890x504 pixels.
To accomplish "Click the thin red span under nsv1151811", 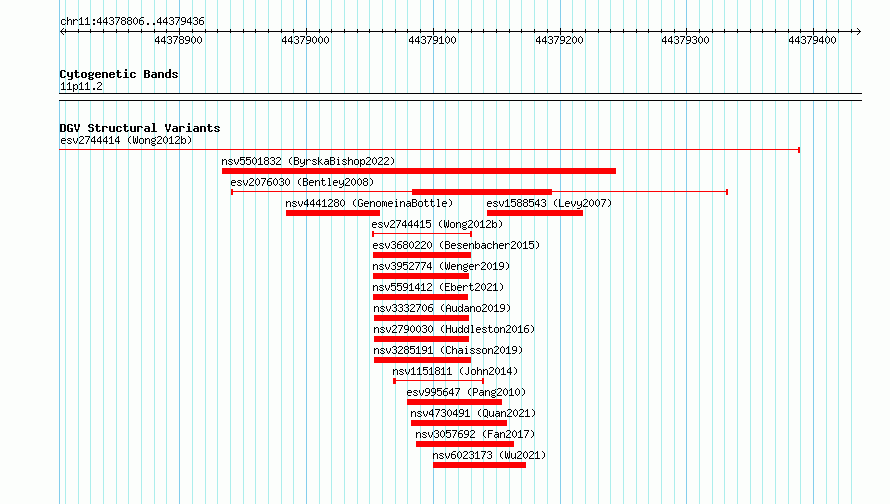I will click(438, 381).
